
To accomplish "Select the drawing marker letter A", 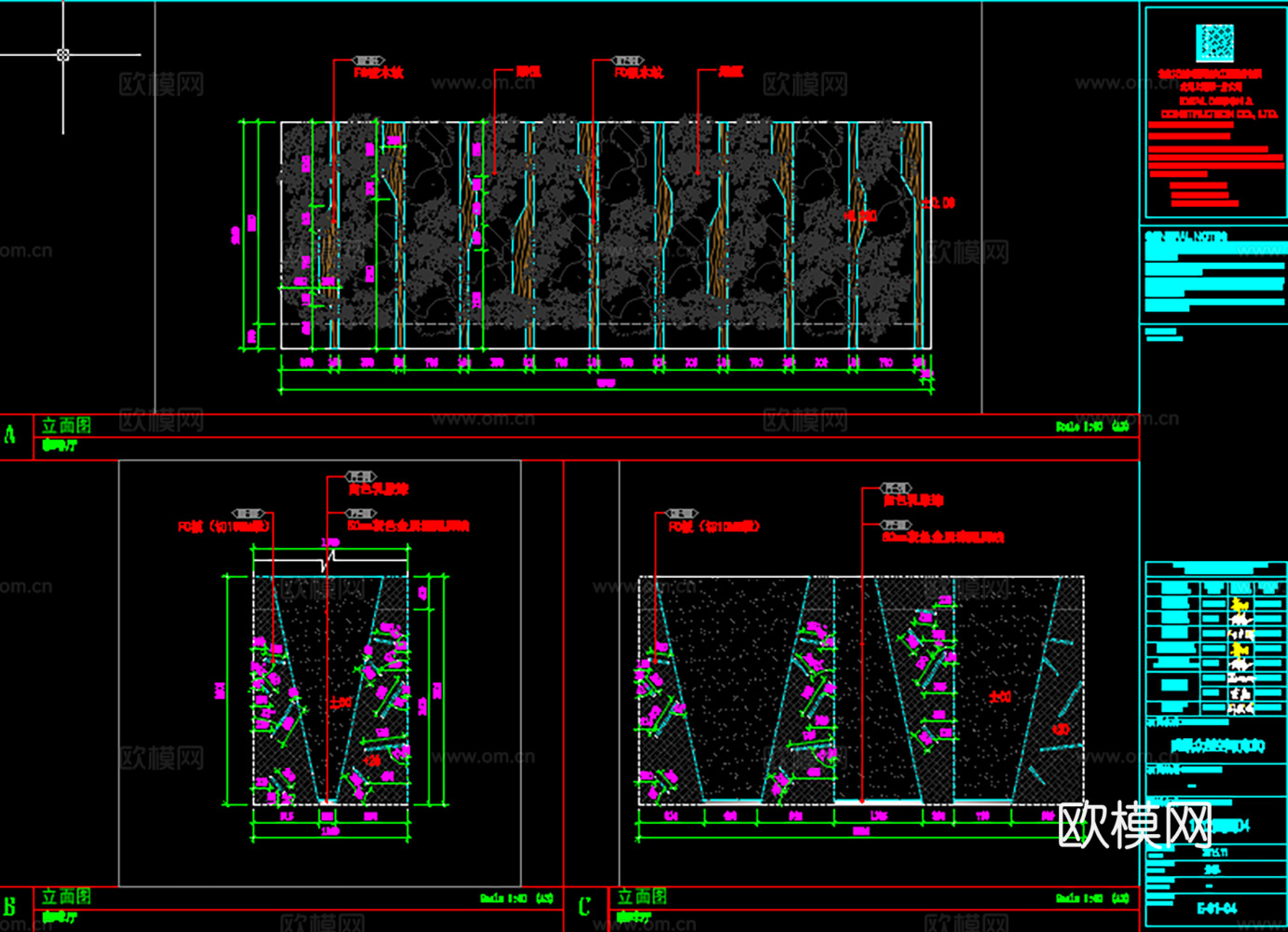I will (11, 434).
